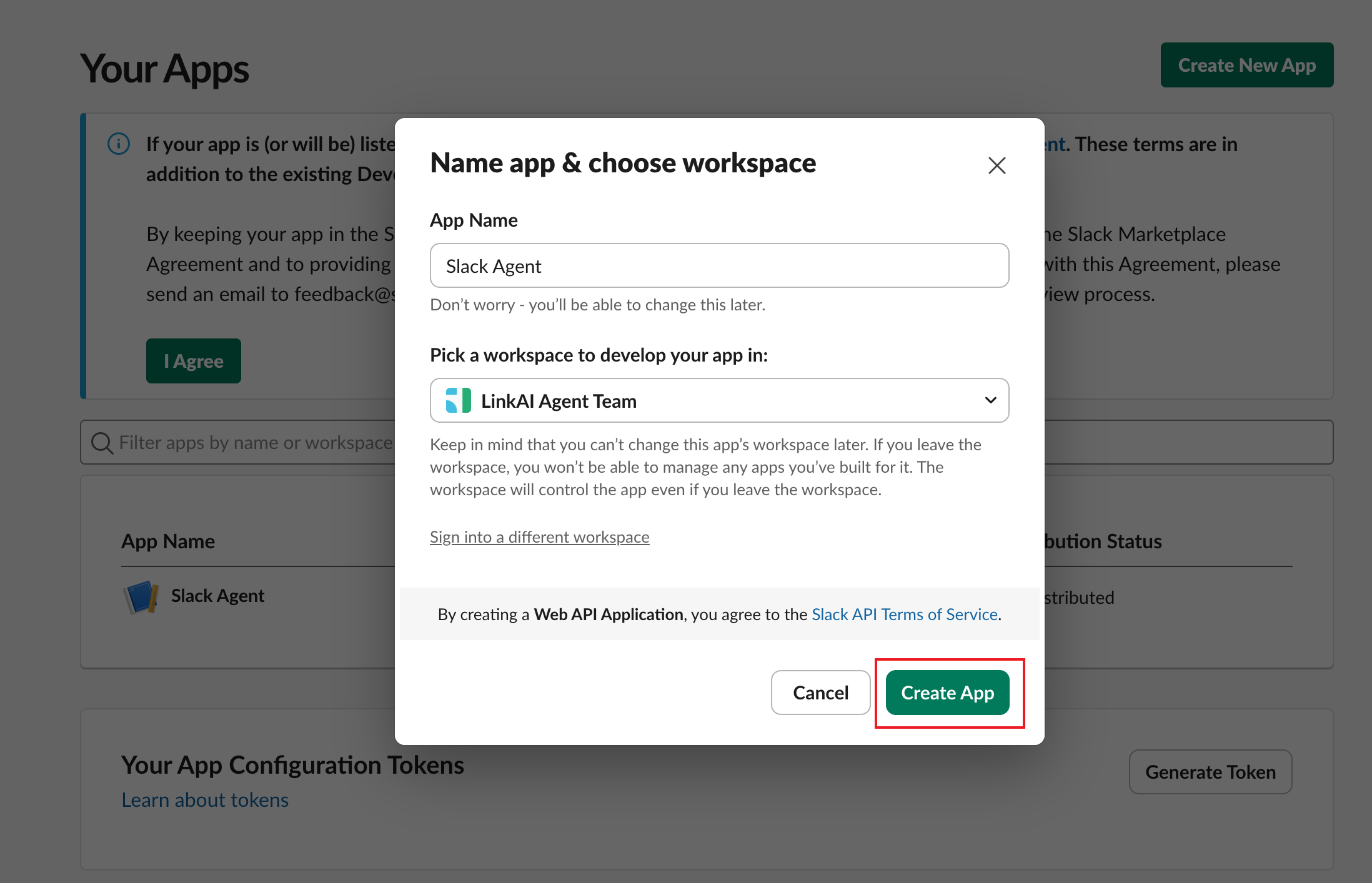
Task: Click the Cancel button in dialog
Action: pyautogui.click(x=820, y=693)
